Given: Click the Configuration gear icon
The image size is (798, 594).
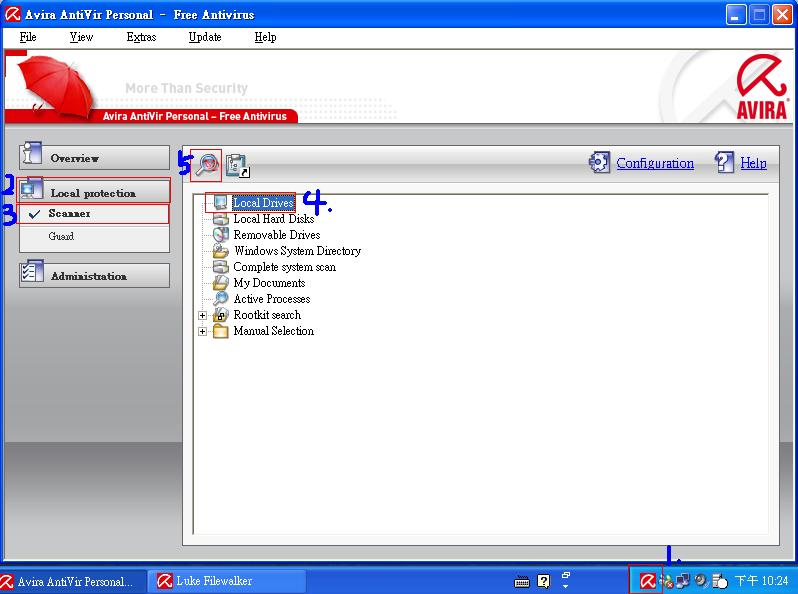Looking at the screenshot, I should [599, 163].
